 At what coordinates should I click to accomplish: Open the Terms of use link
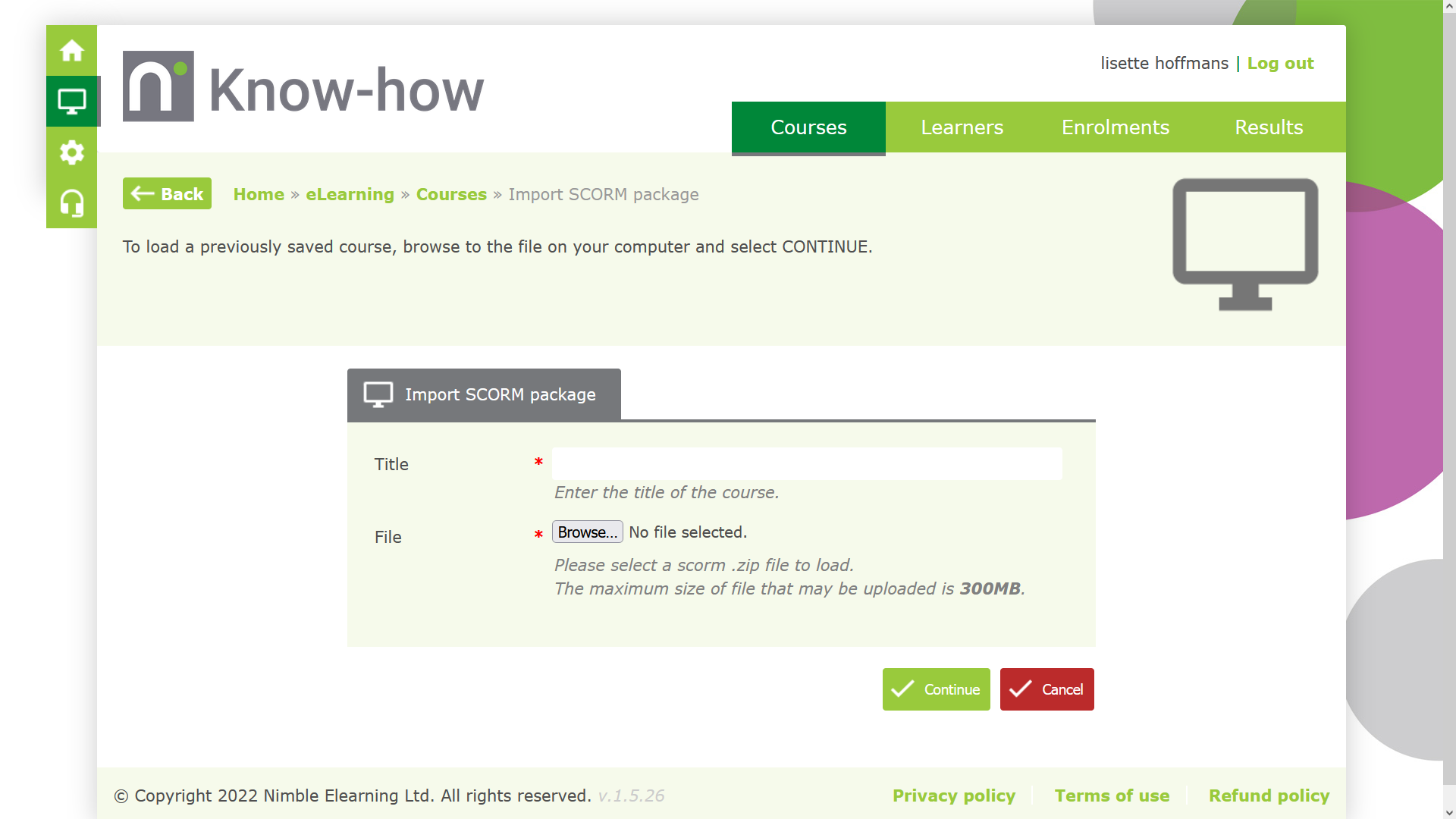[1112, 795]
